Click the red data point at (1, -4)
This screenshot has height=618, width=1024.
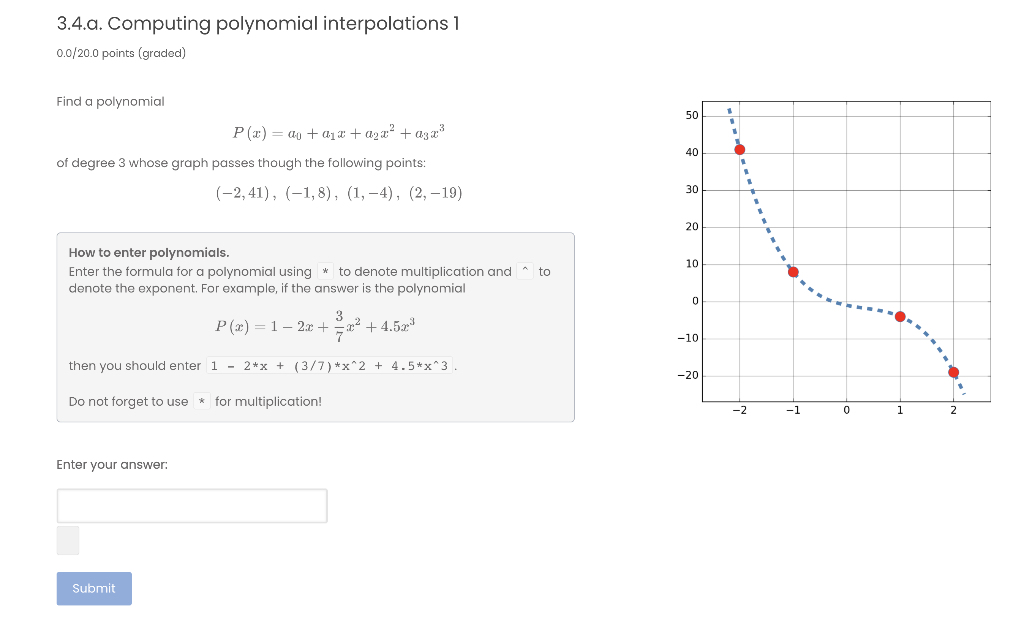coord(899,316)
